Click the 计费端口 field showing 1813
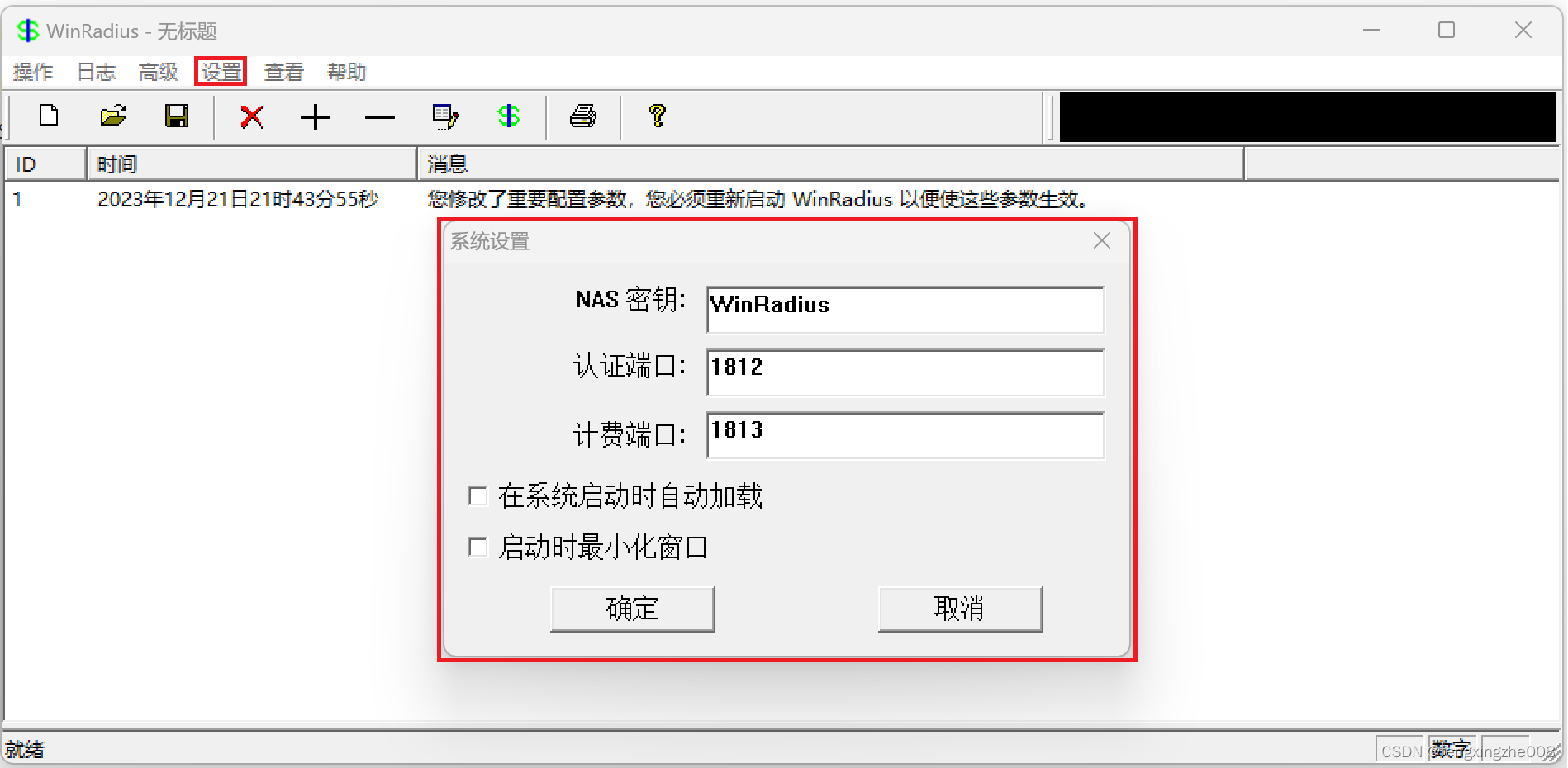This screenshot has width=1568, height=768. pos(905,435)
